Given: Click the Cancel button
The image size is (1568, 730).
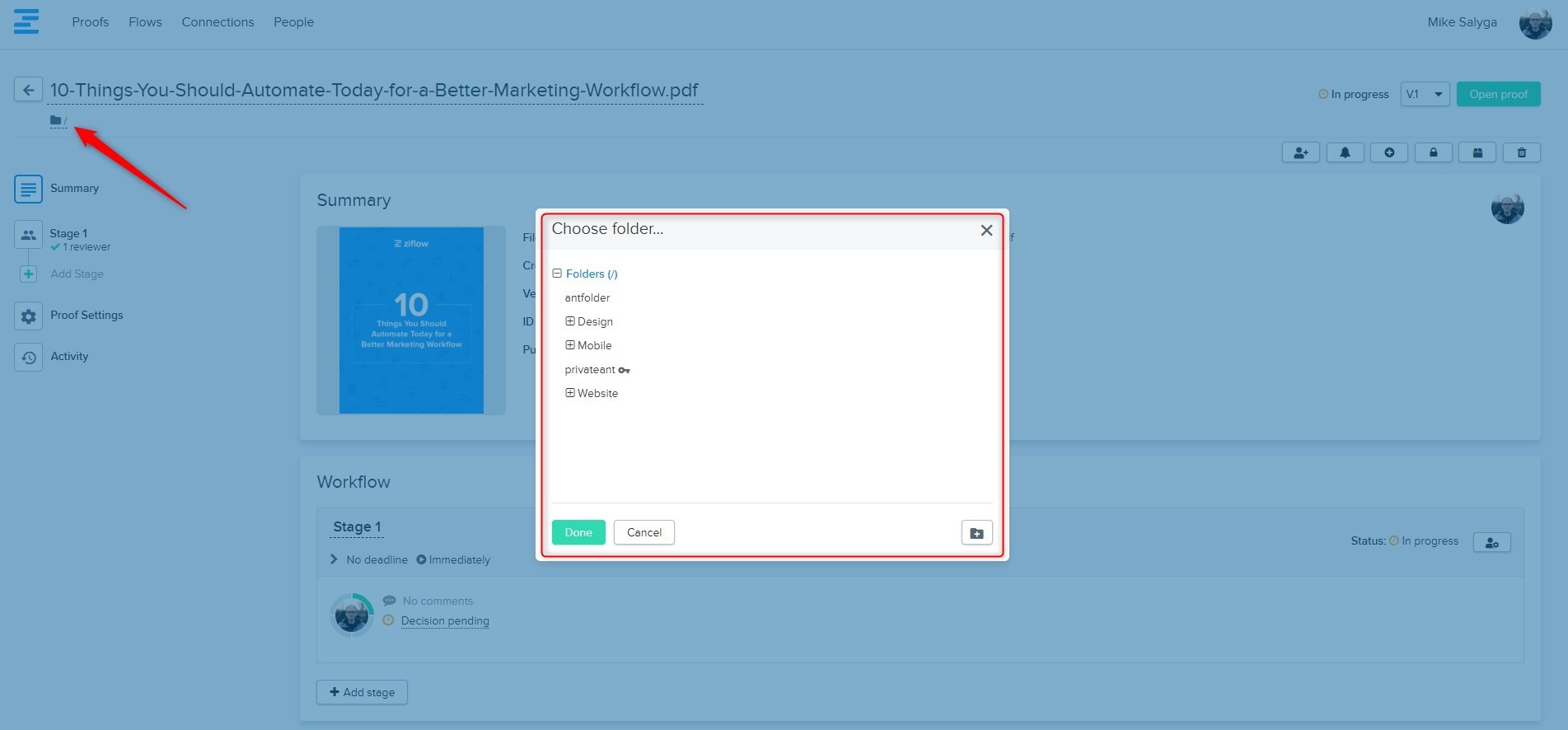Looking at the screenshot, I should (644, 532).
